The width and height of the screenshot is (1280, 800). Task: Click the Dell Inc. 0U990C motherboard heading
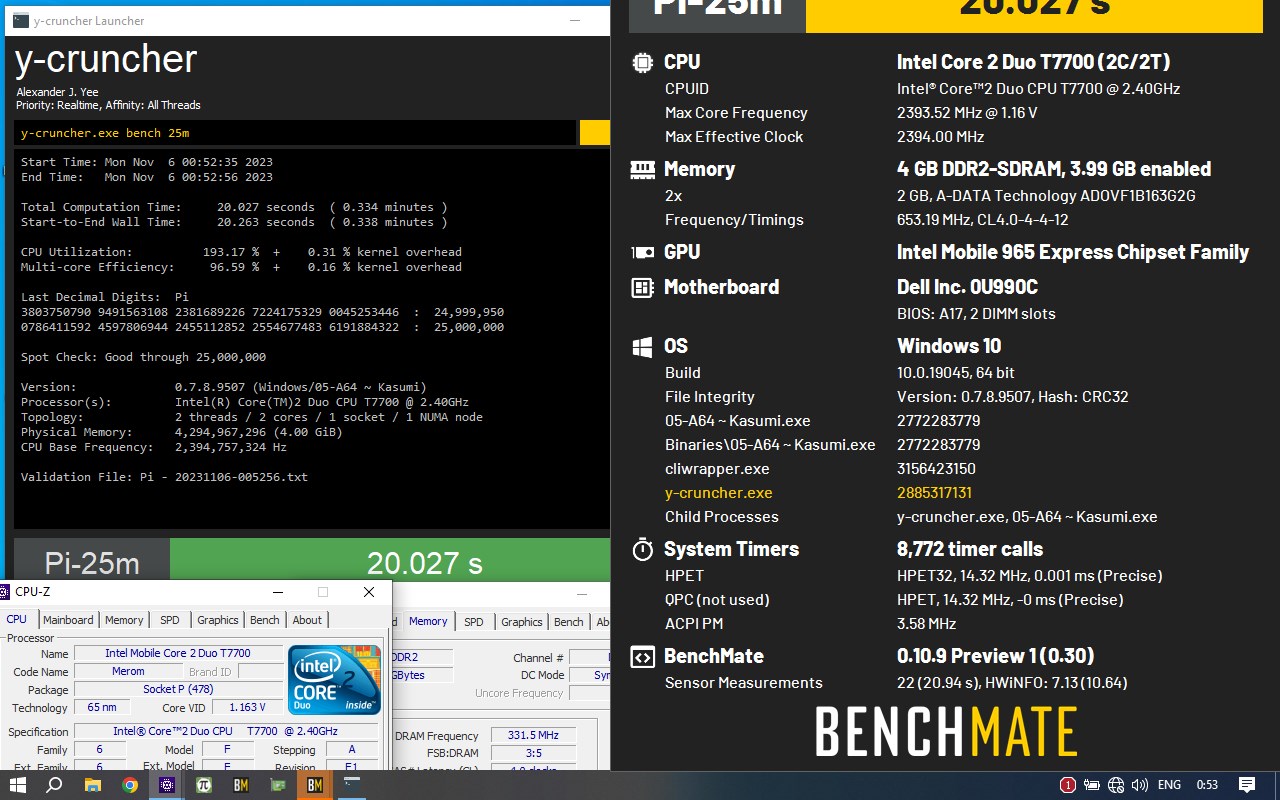coord(967,287)
